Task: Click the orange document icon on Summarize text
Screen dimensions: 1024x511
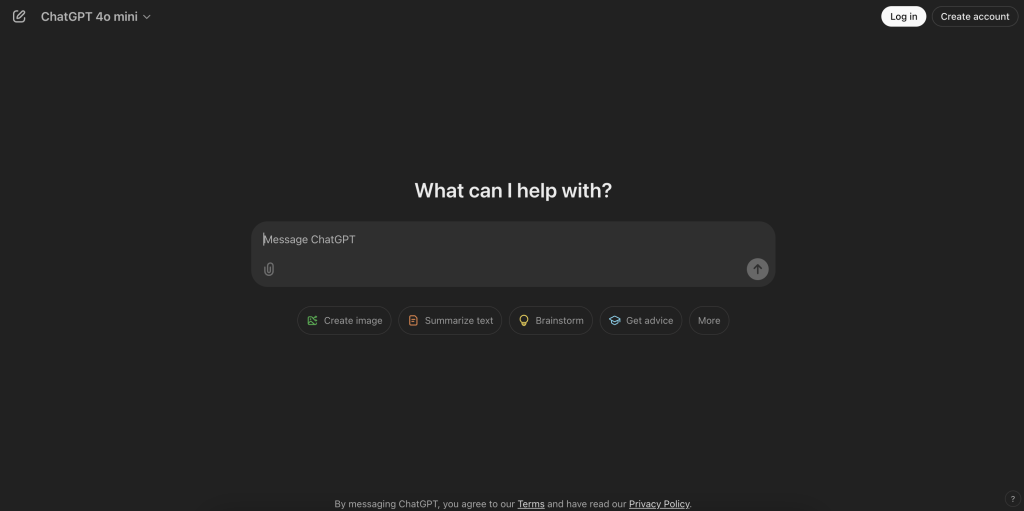Action: point(414,321)
